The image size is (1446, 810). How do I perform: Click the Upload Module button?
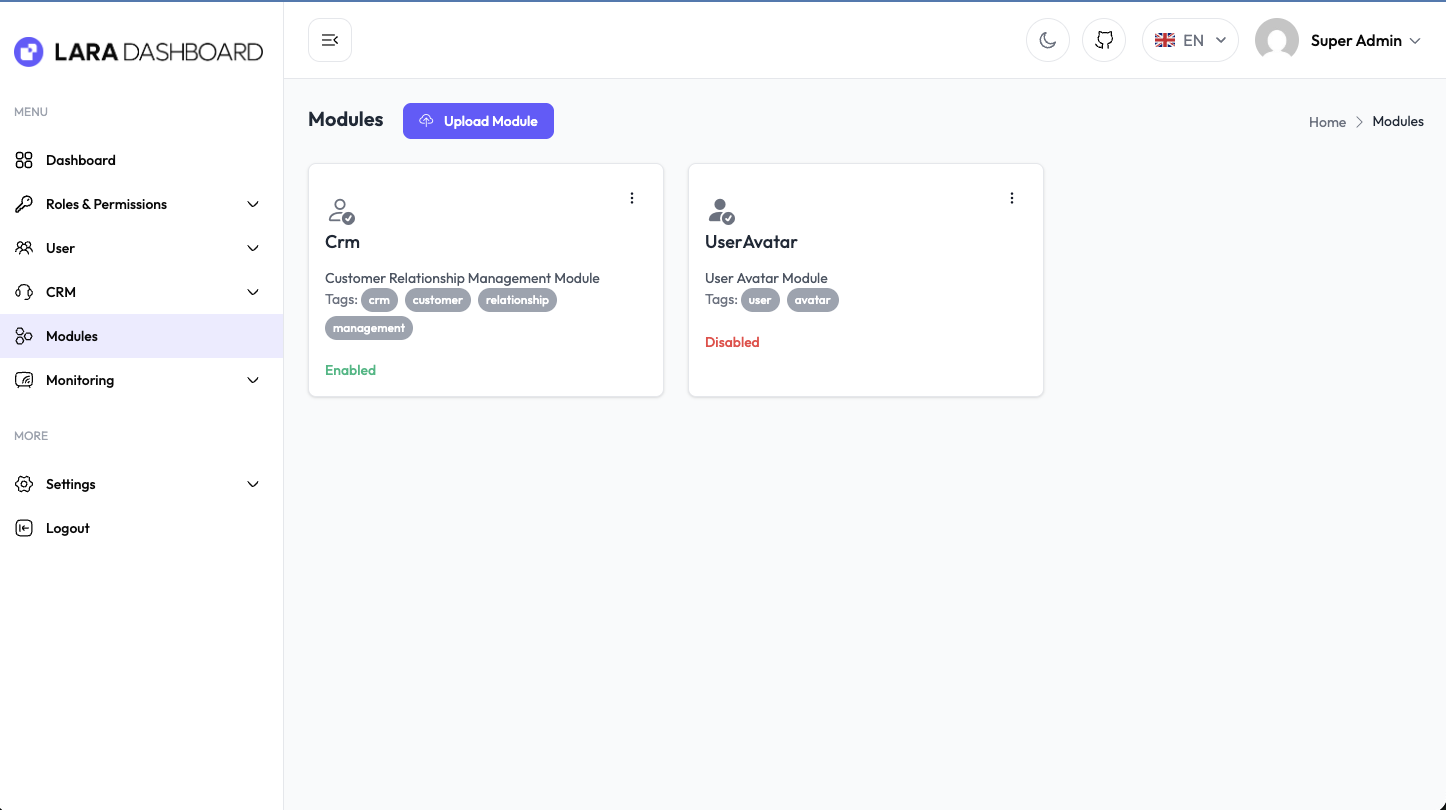point(478,121)
